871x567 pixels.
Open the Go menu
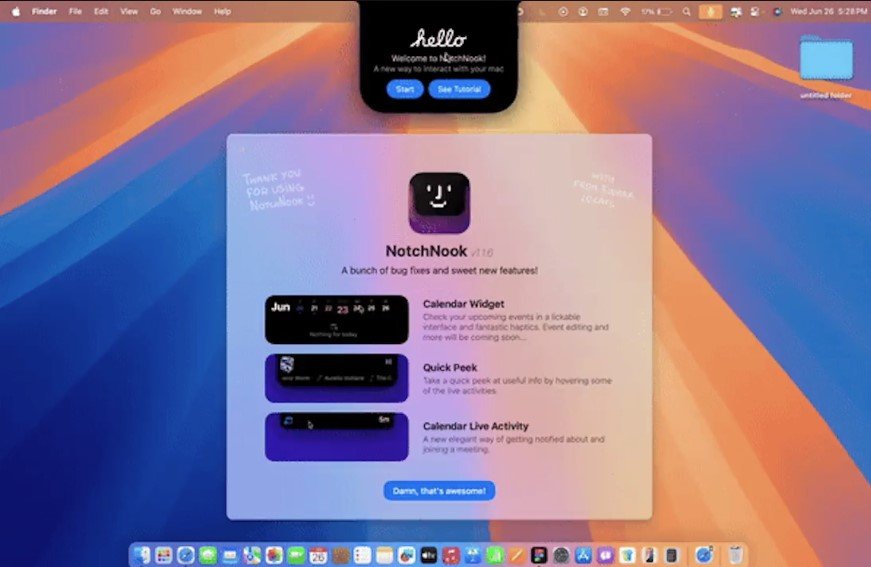[x=155, y=11]
